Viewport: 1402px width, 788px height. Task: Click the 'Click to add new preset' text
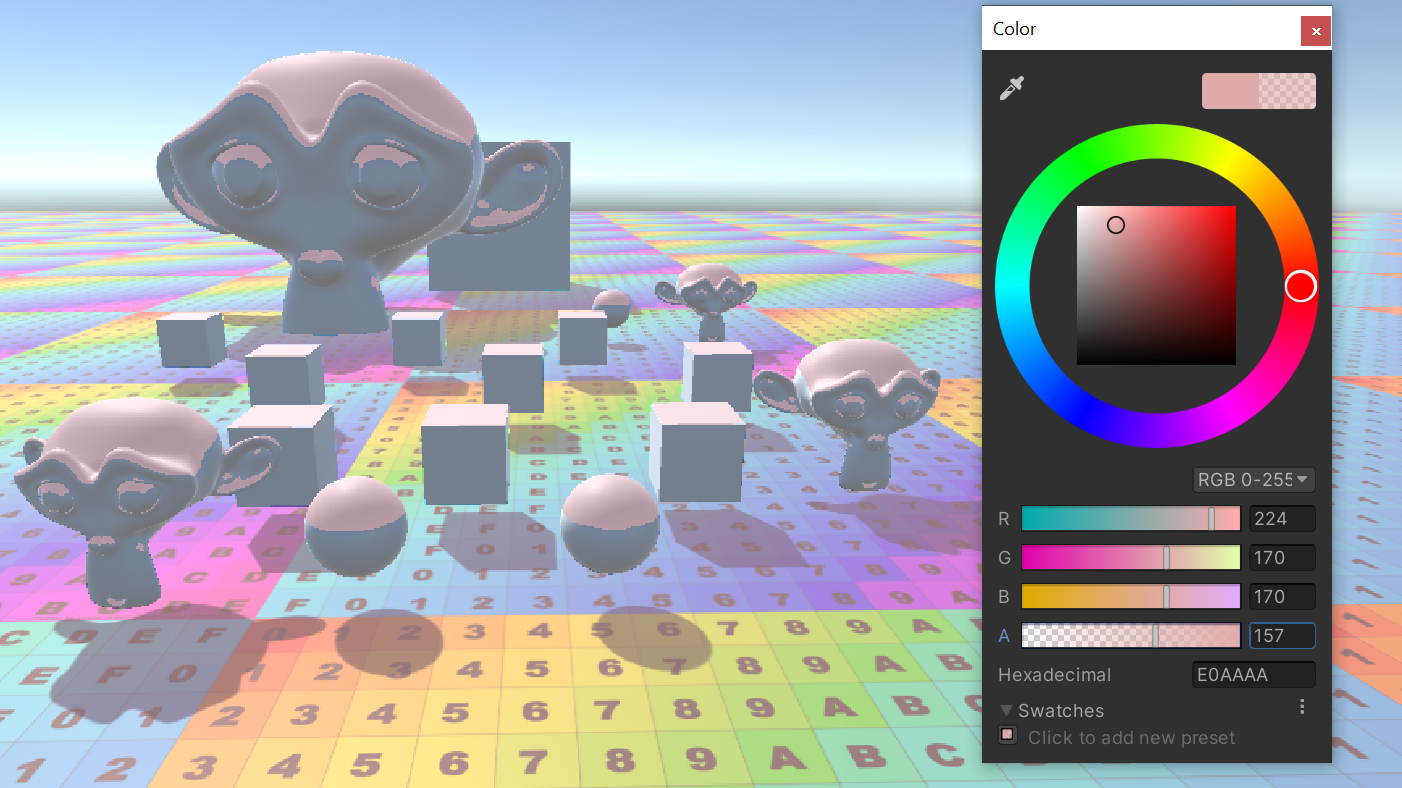pos(1131,737)
